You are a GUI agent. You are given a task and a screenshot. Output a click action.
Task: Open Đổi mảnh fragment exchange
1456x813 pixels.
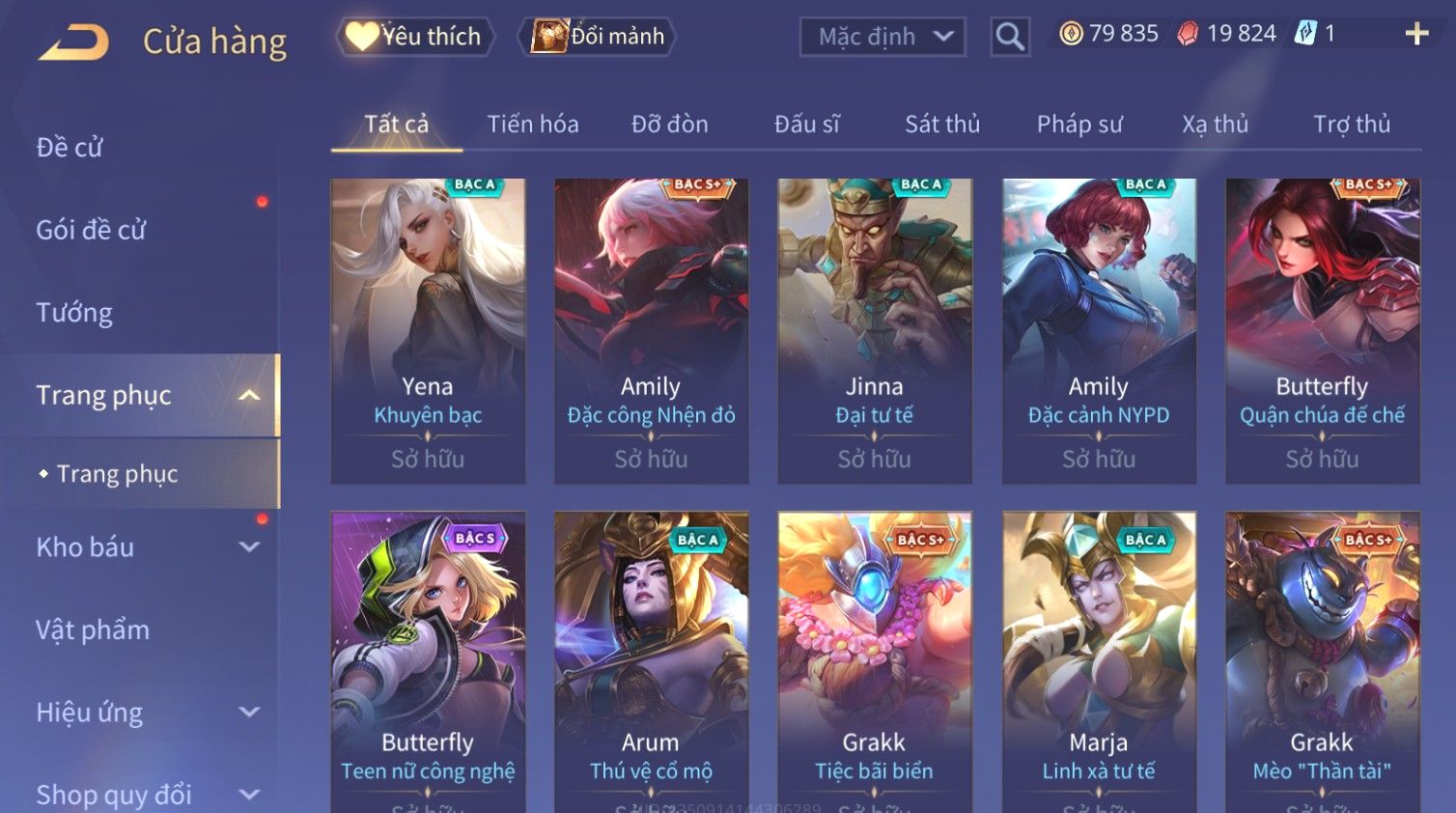coord(598,37)
